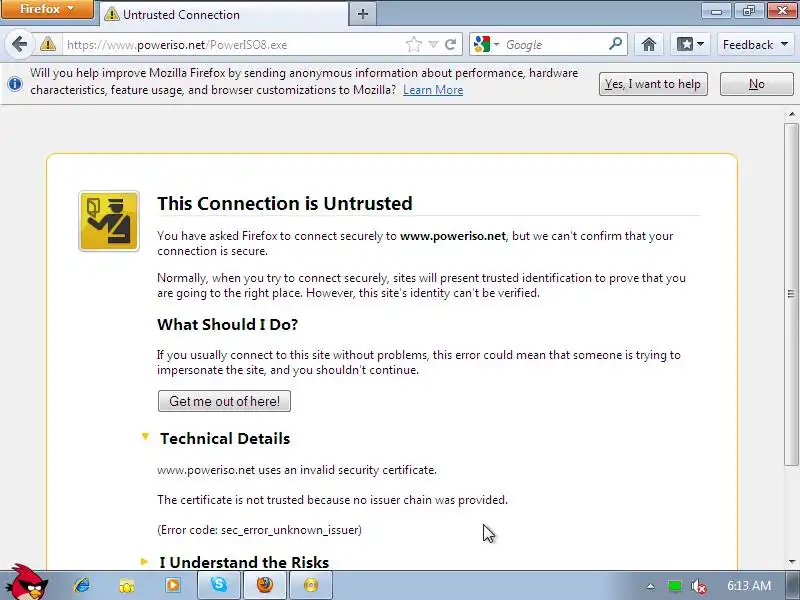Click Yes, I want to help
Screen dimensions: 800x600
pyautogui.click(x=653, y=84)
